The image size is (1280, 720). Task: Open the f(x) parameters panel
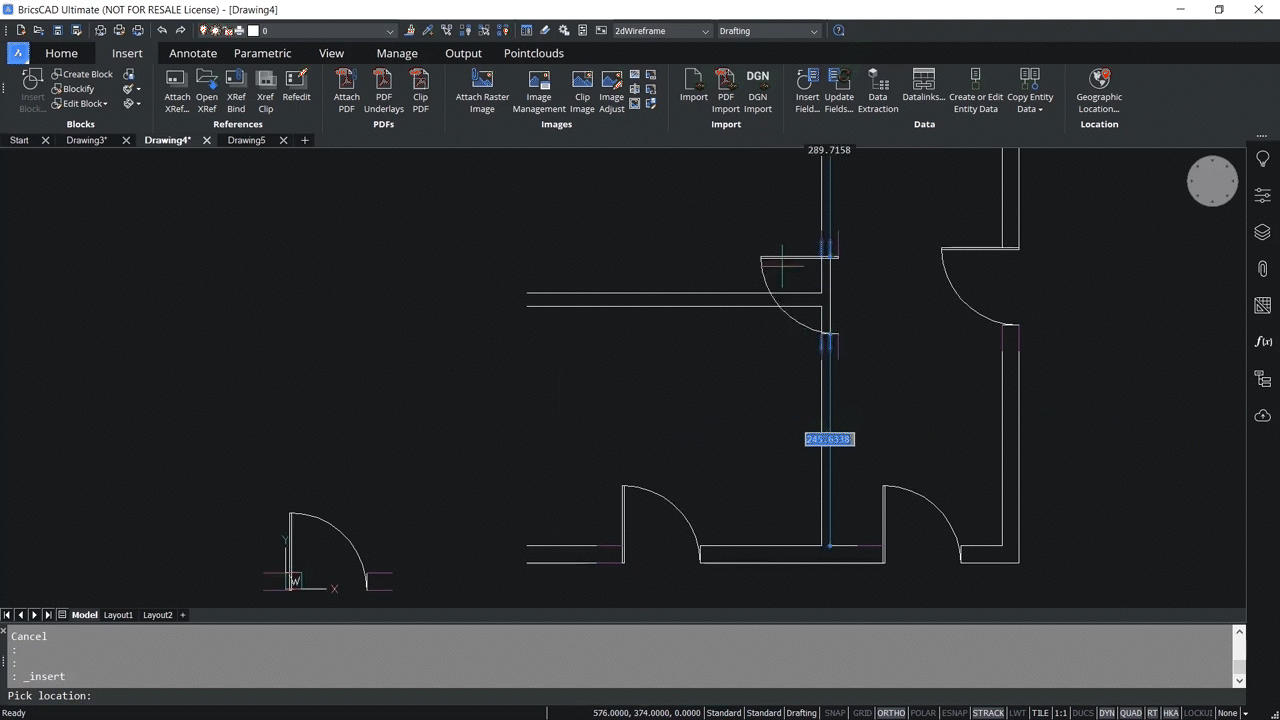[x=1263, y=342]
